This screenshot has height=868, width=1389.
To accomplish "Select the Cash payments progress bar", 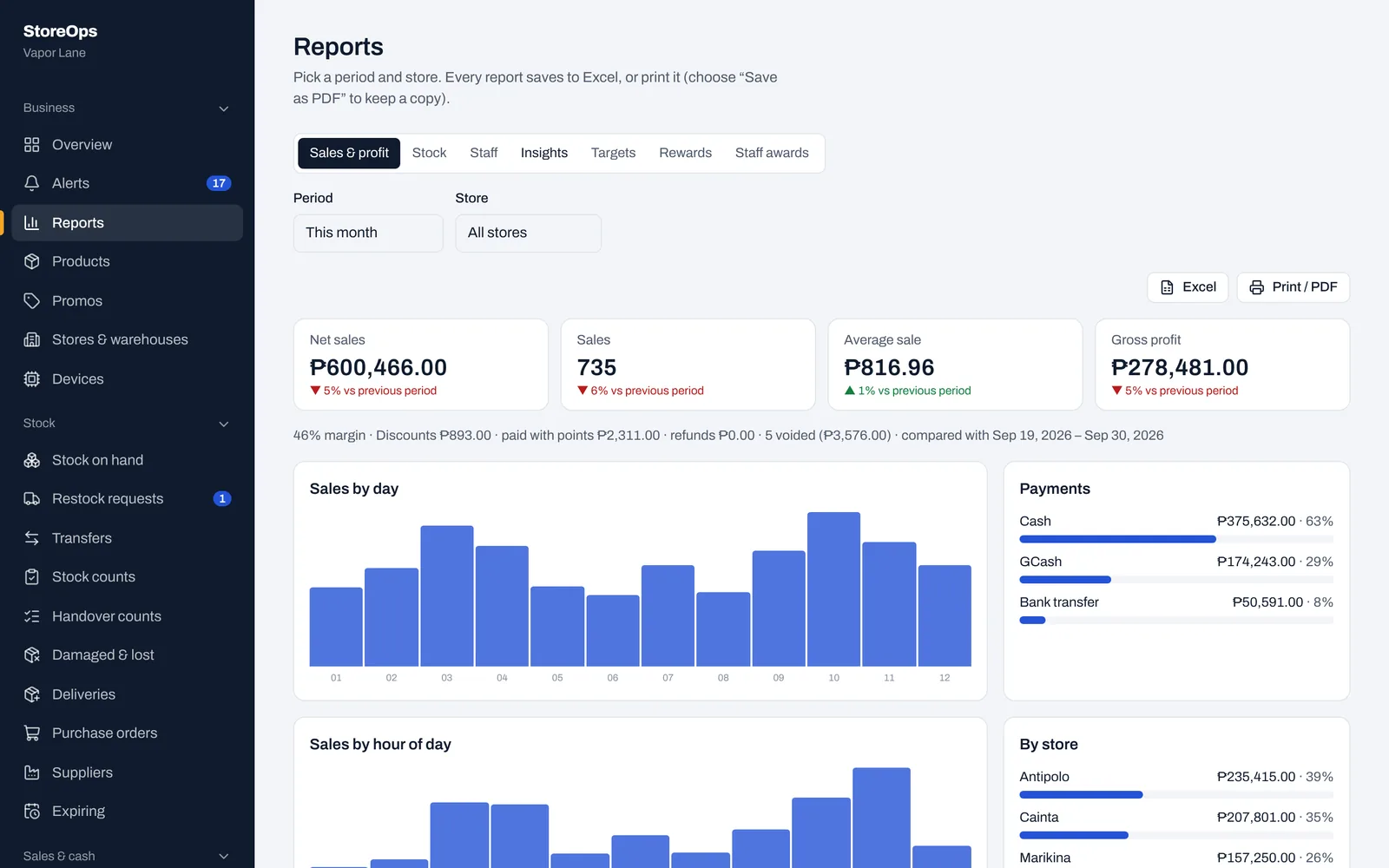I will 1176,539.
